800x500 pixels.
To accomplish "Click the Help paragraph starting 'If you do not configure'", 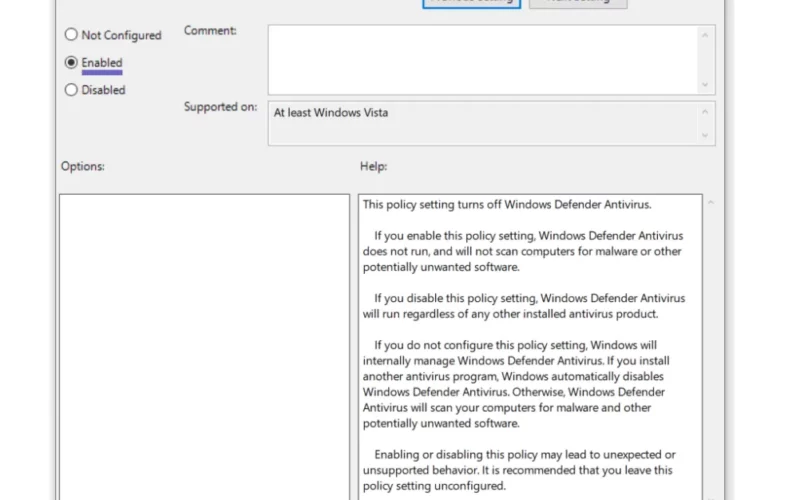I will pyautogui.click(x=516, y=384).
